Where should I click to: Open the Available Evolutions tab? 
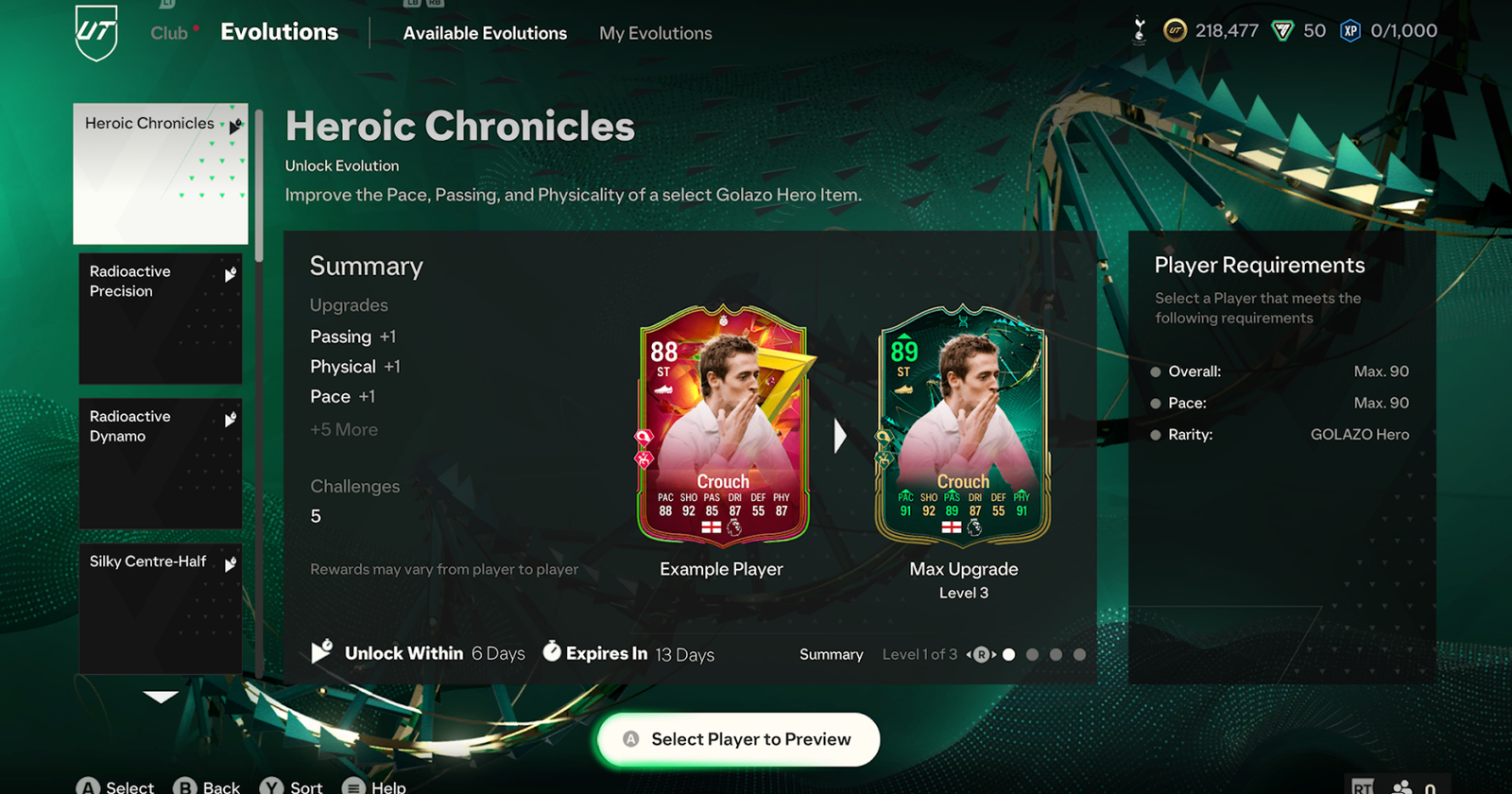pyautogui.click(x=485, y=33)
